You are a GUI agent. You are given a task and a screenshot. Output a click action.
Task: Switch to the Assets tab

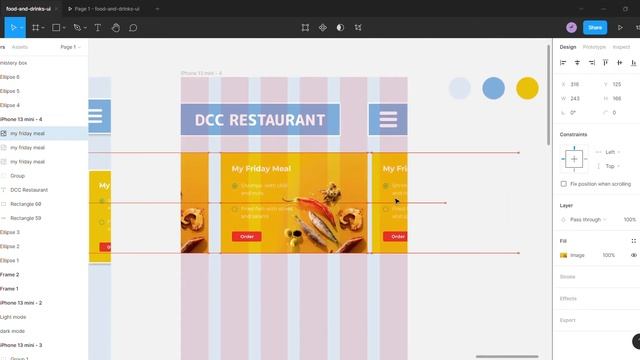pos(20,47)
